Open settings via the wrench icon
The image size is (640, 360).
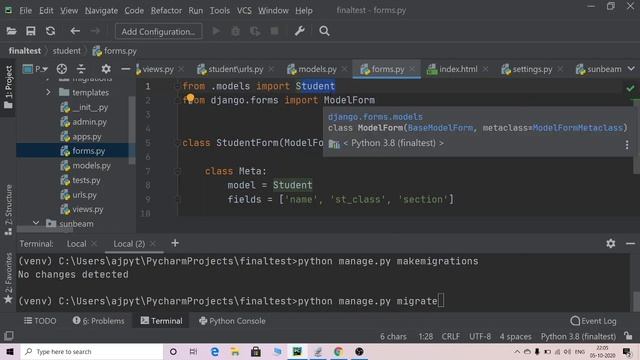tap(300, 31)
